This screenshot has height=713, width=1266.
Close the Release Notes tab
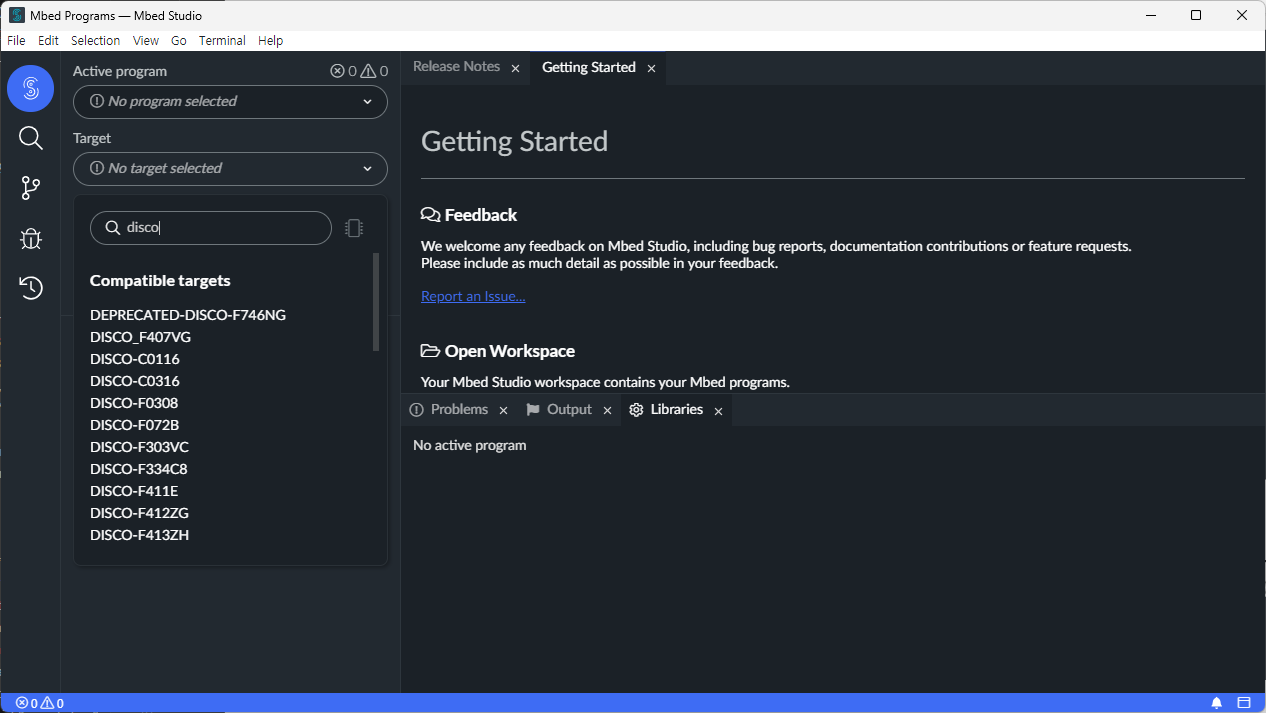pyautogui.click(x=516, y=68)
